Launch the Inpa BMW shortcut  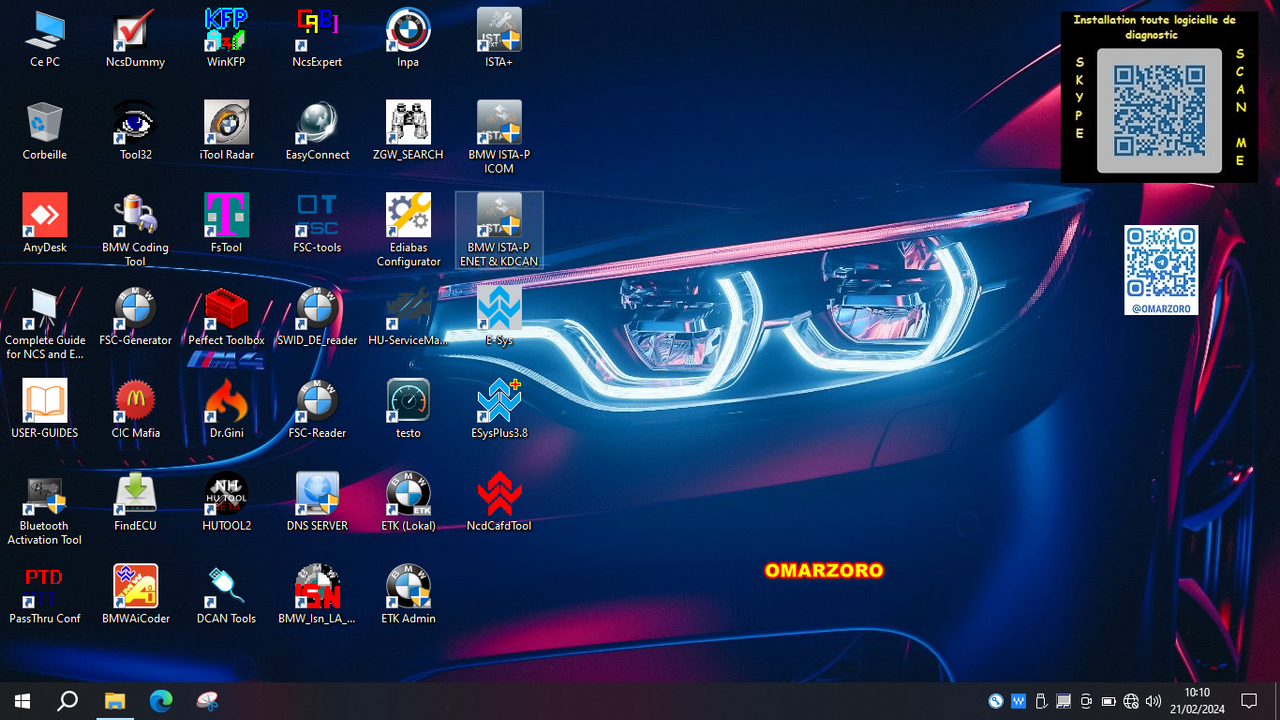[408, 38]
